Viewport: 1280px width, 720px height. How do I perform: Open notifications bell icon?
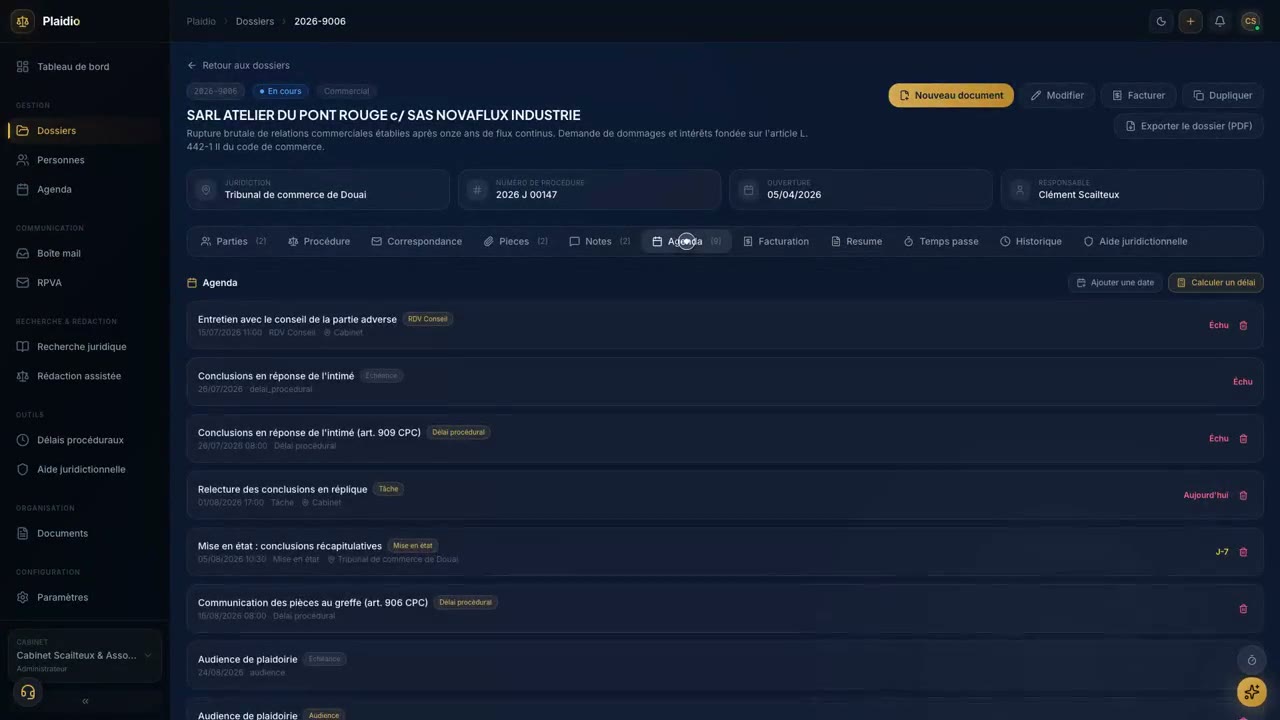pyautogui.click(x=1220, y=21)
